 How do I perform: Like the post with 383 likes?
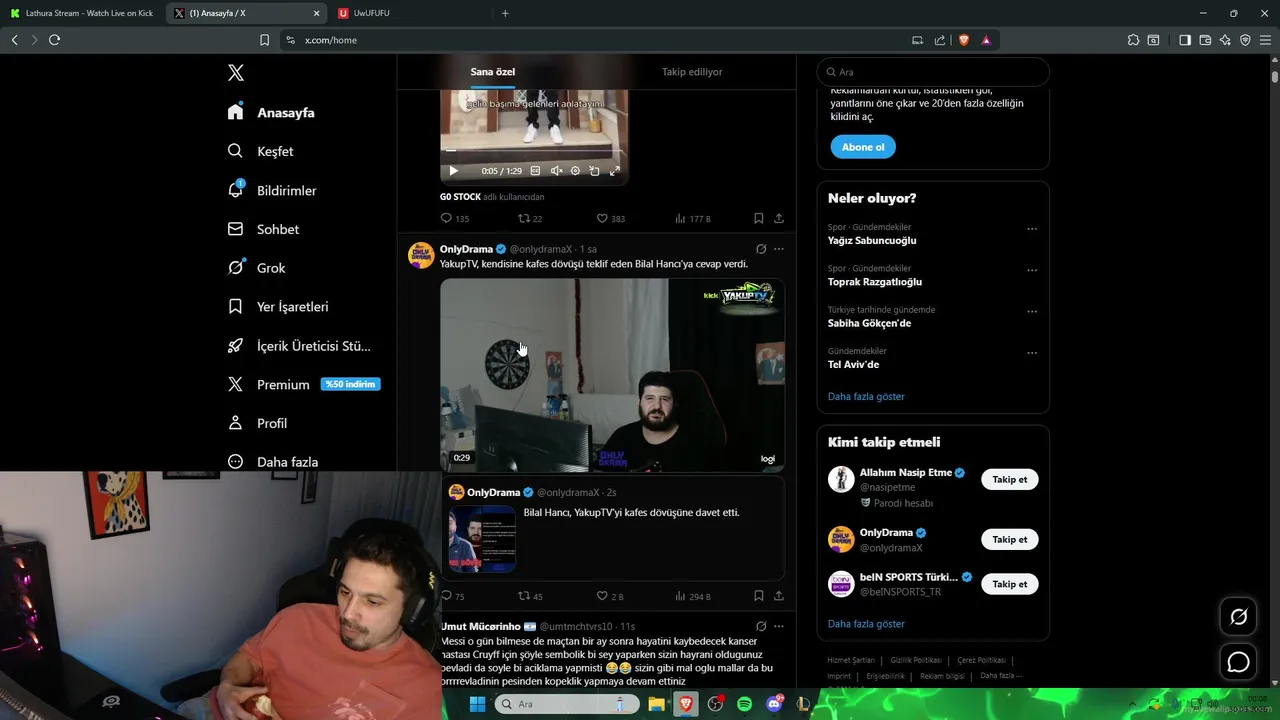coord(610,218)
